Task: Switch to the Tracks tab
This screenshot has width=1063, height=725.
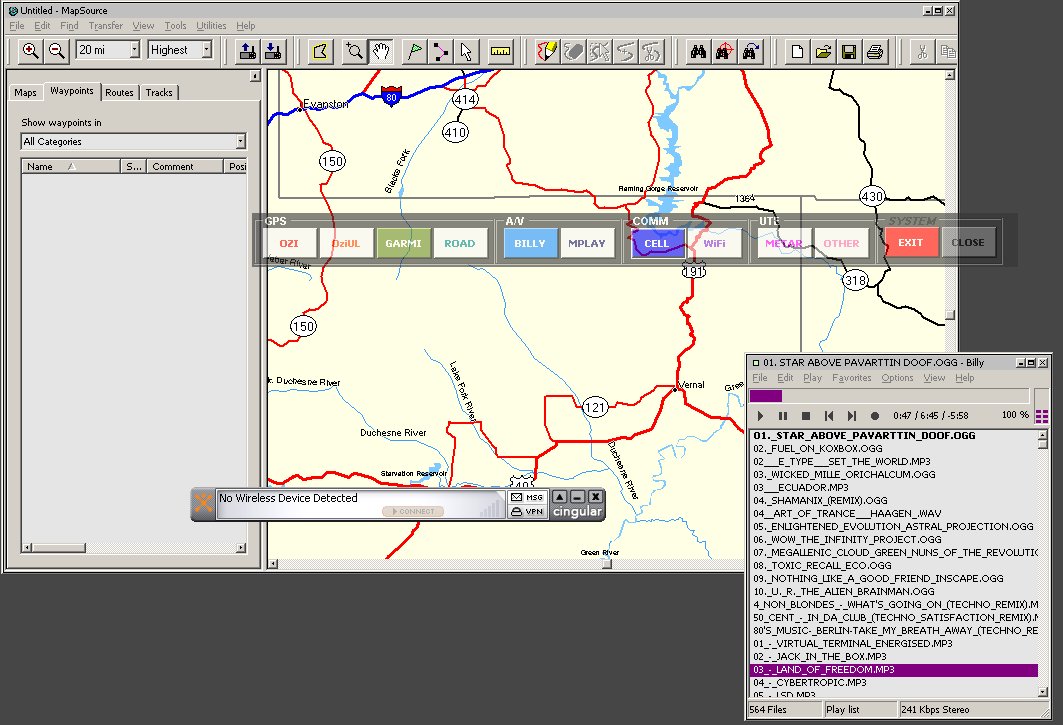Action: pyautogui.click(x=159, y=92)
